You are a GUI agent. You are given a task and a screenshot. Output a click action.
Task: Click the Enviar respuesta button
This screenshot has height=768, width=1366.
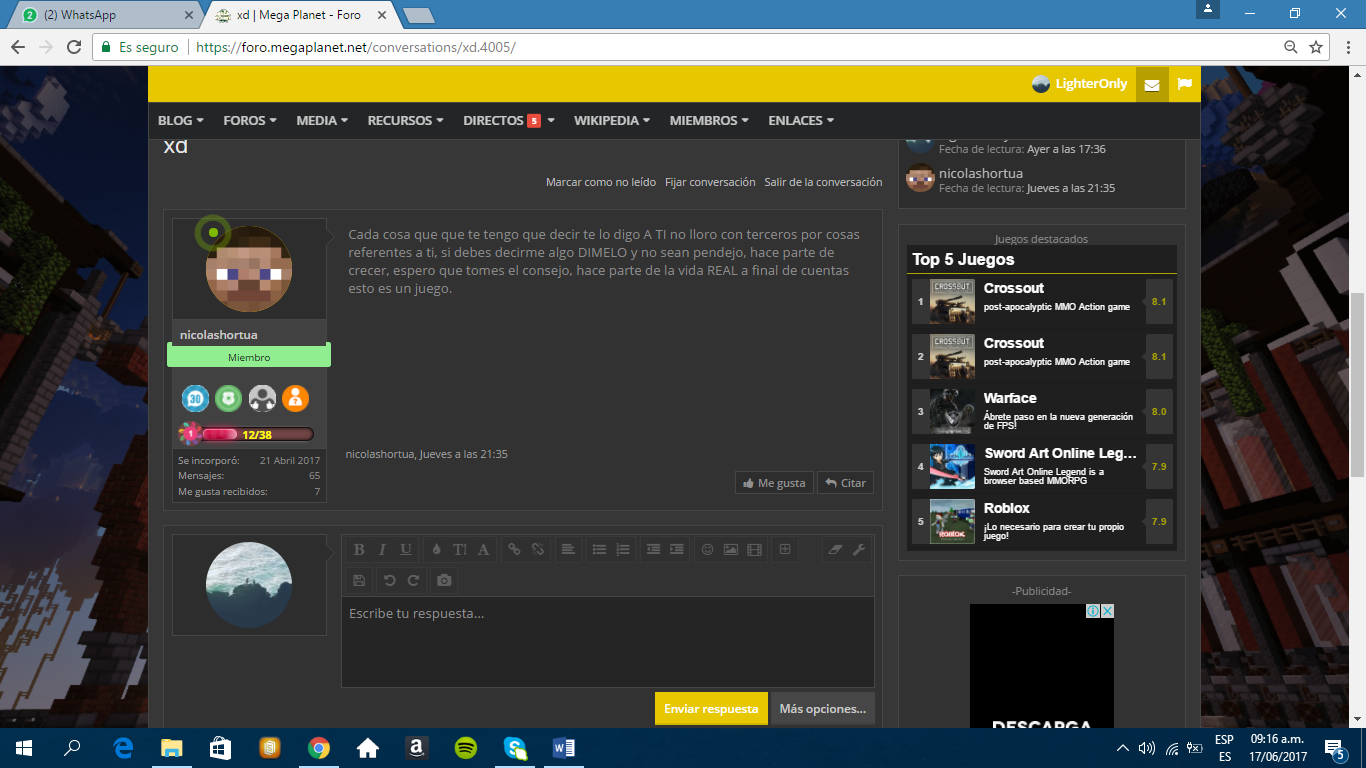pyautogui.click(x=711, y=709)
